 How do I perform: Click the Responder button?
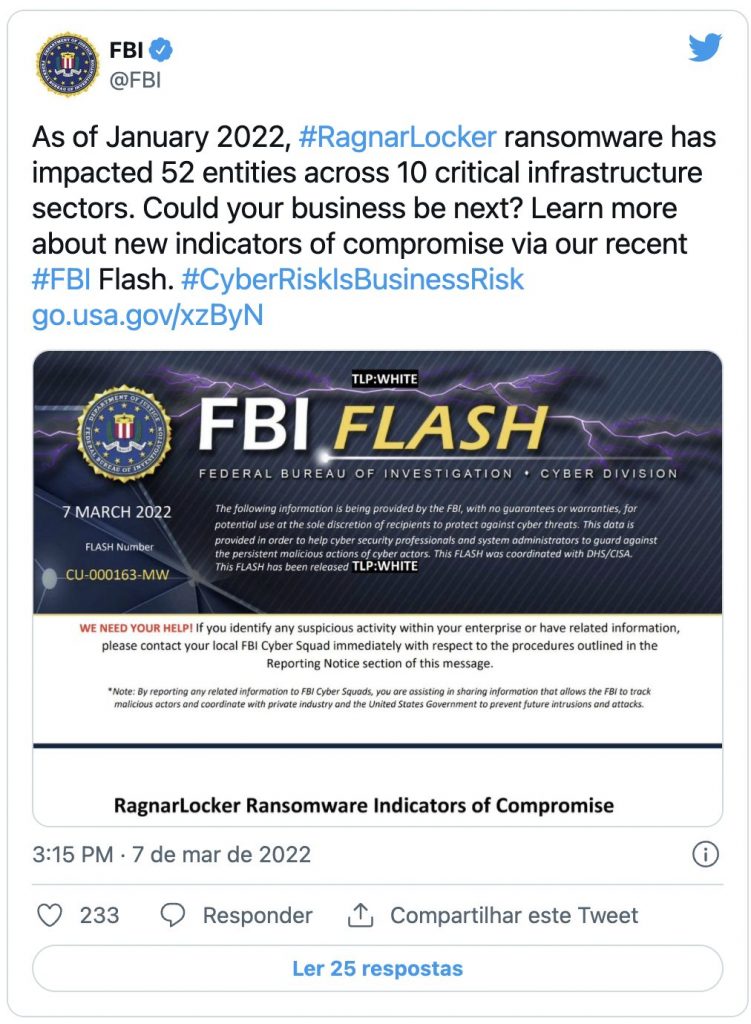(257, 915)
